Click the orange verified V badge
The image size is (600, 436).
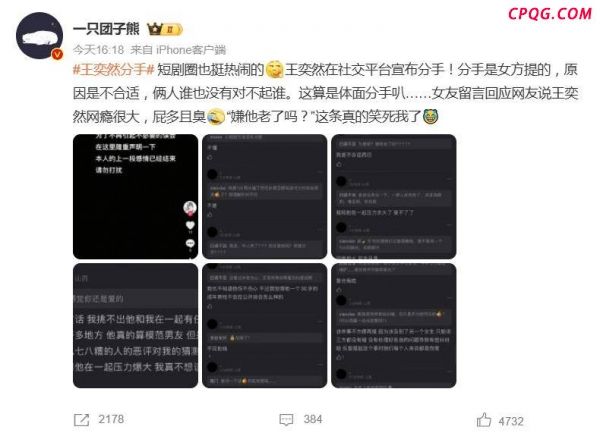point(57,54)
